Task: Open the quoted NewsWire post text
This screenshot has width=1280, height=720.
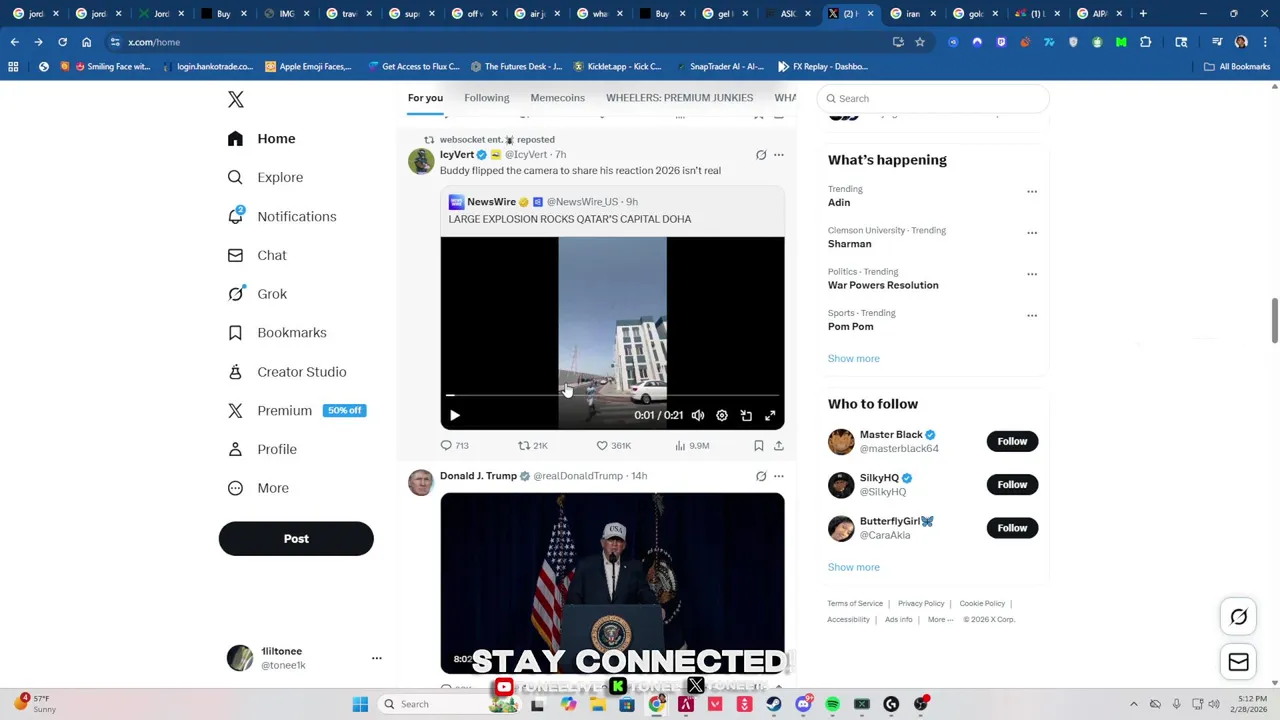Action: pos(570,219)
